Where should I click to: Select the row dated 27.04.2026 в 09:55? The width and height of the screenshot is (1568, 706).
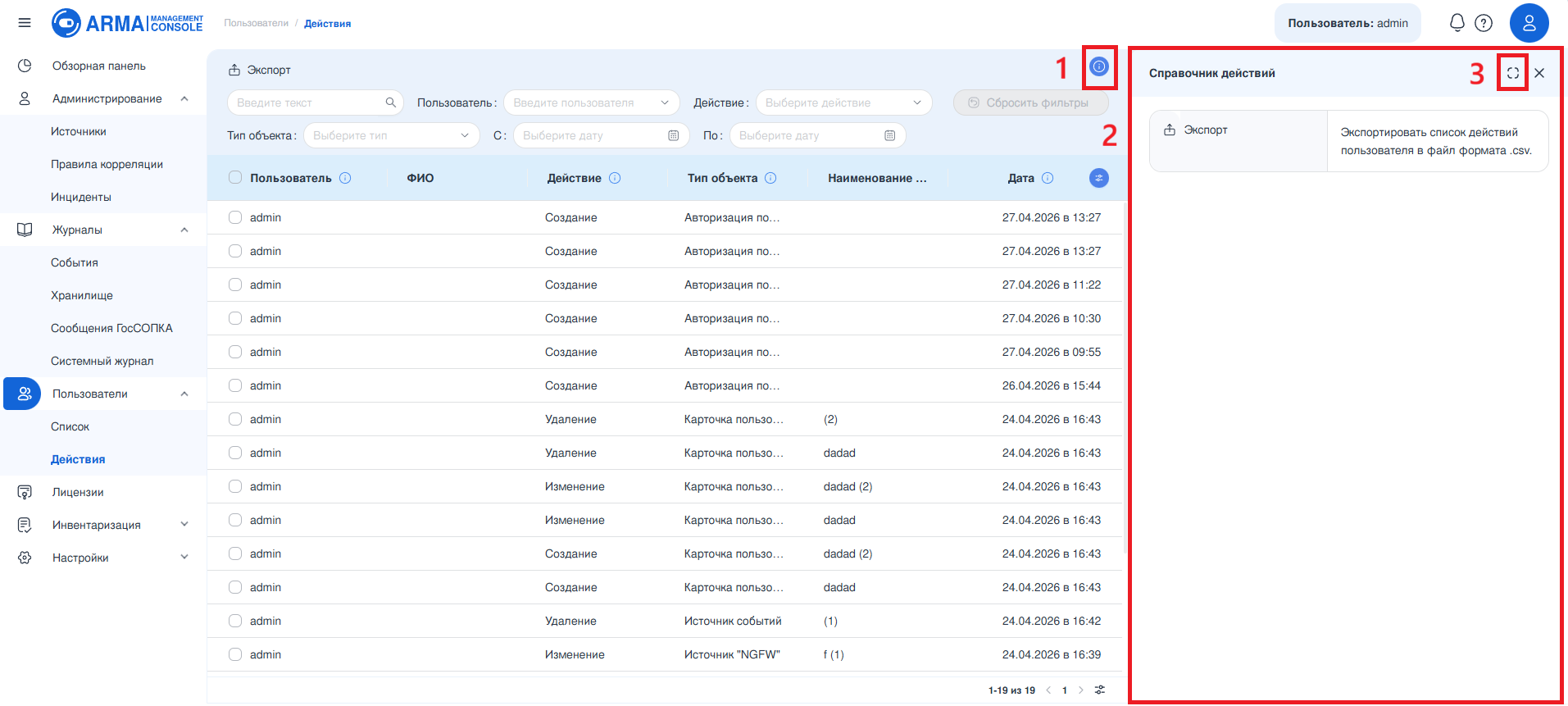click(235, 352)
